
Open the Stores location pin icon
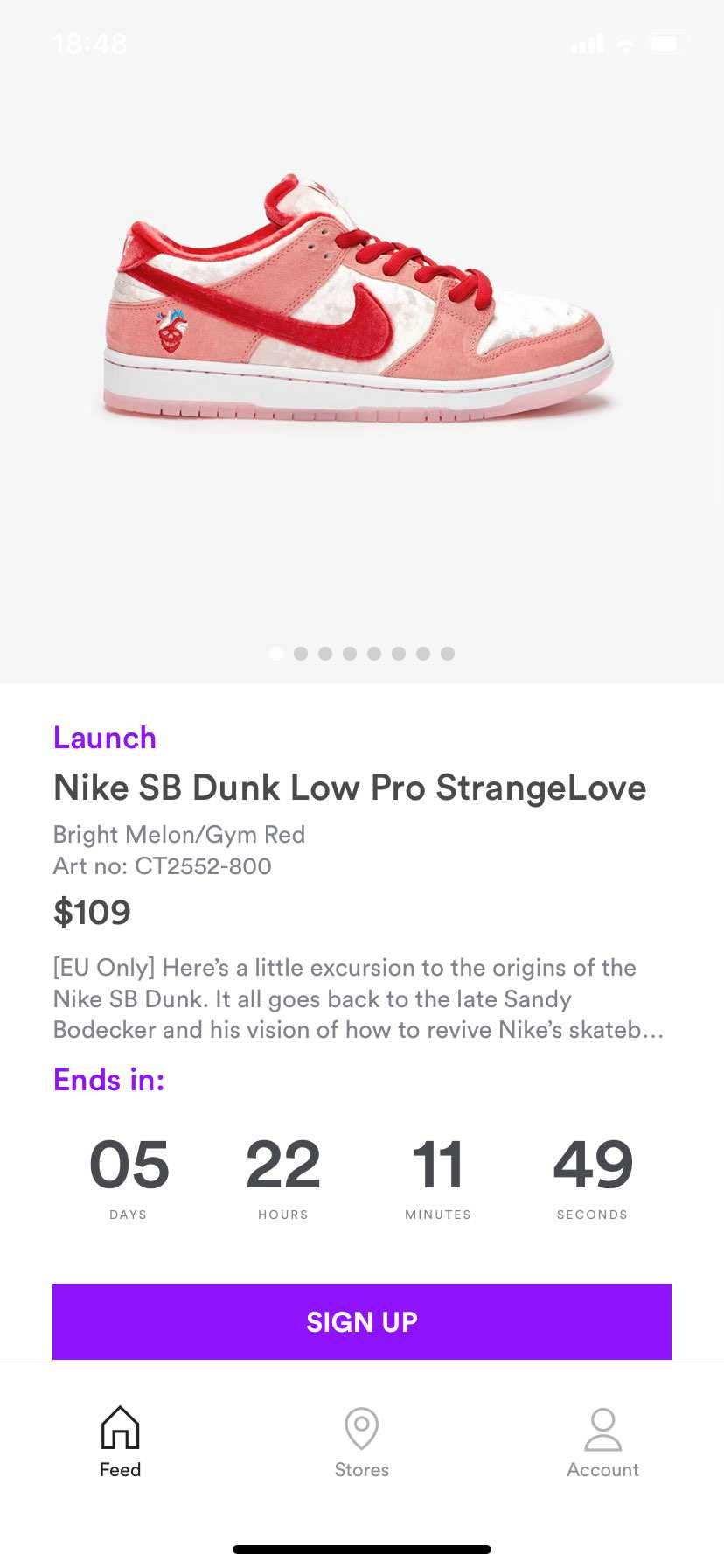coord(361,1428)
